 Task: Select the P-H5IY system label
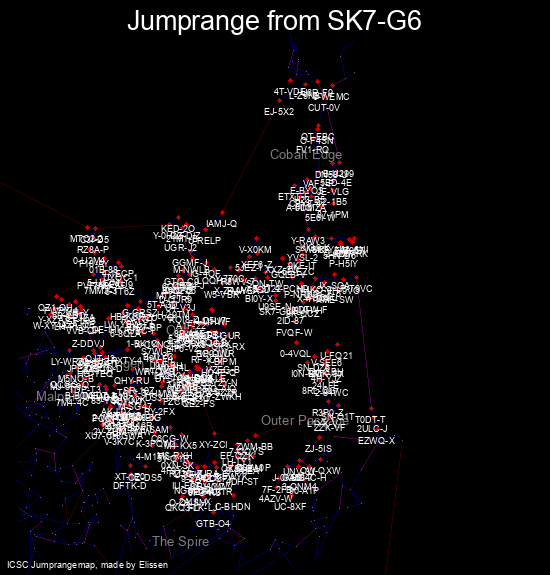343,264
